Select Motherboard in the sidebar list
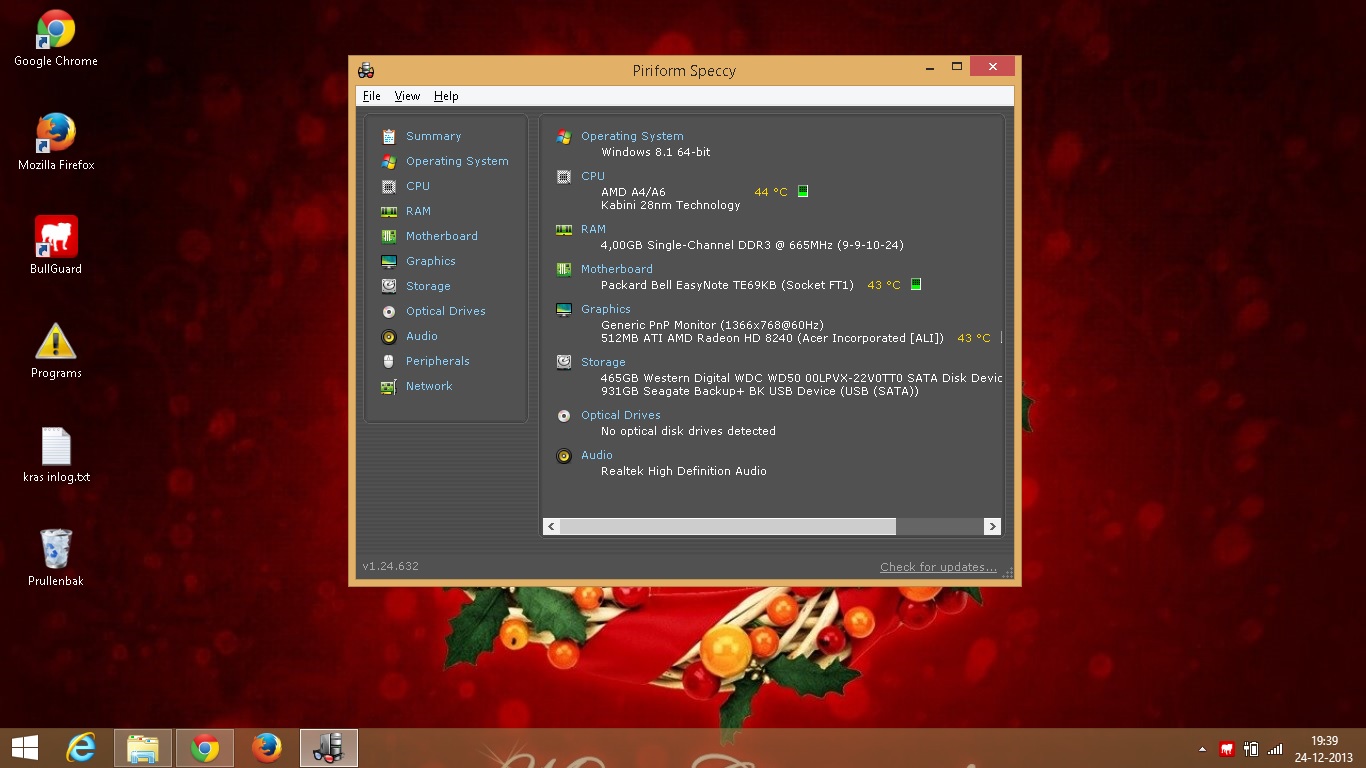This screenshot has width=1366, height=768. (x=442, y=236)
